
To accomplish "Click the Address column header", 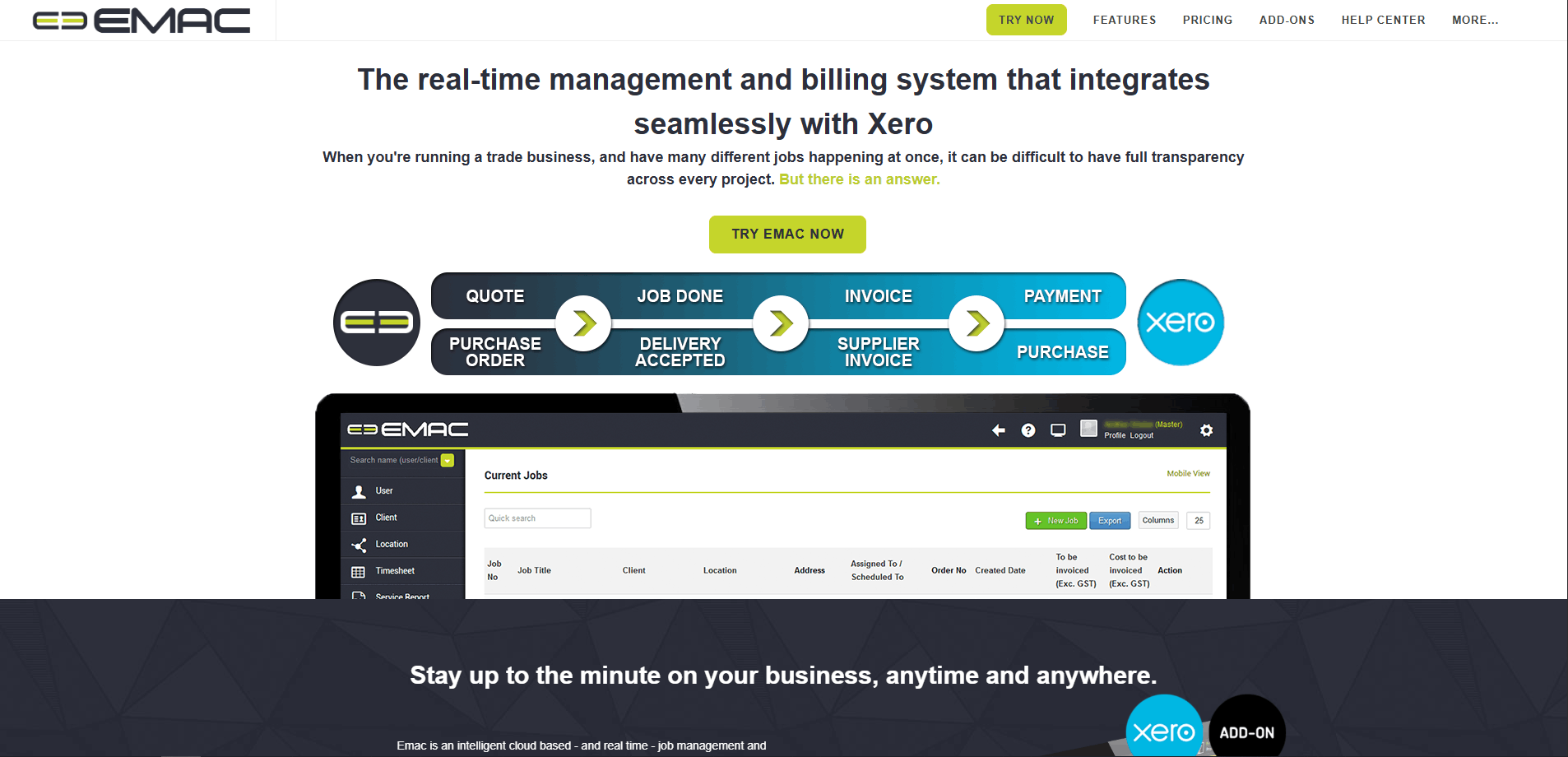I will [810, 570].
